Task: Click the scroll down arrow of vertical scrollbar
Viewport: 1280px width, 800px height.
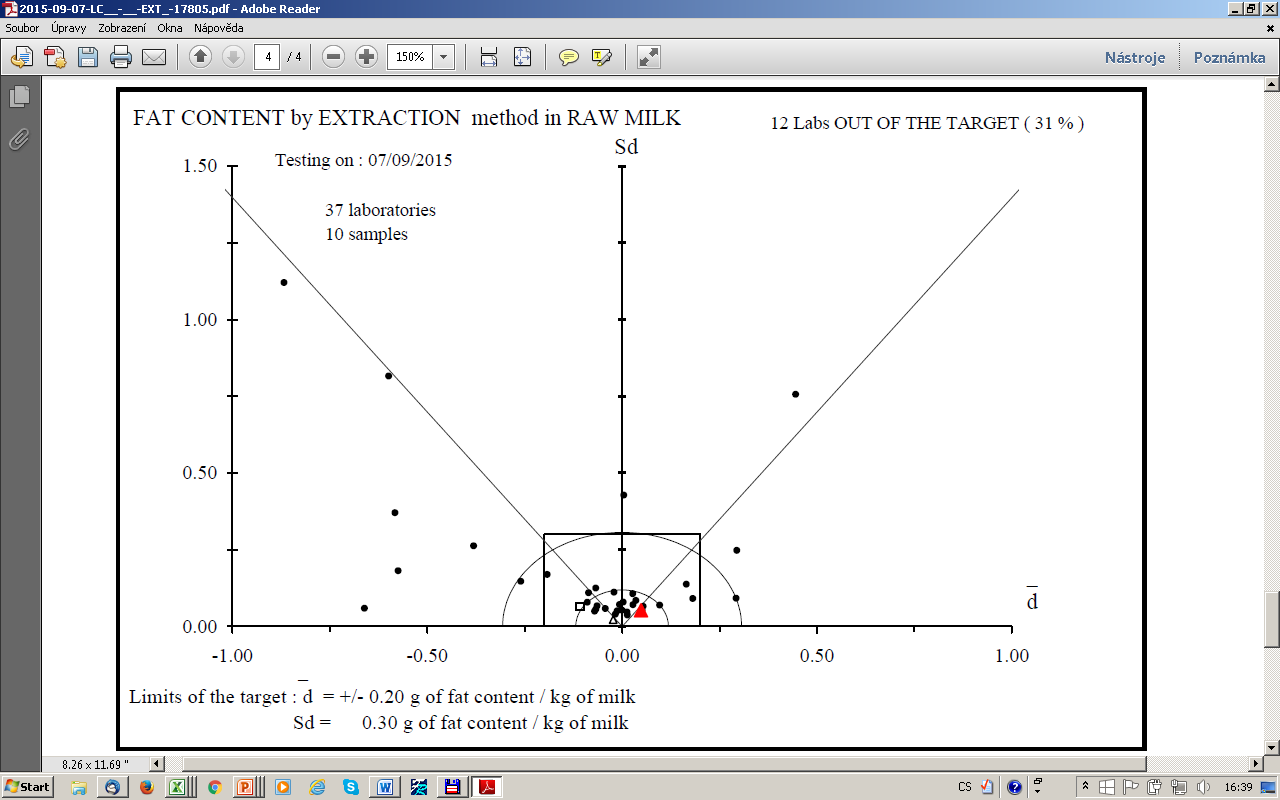Action: 1272,747
